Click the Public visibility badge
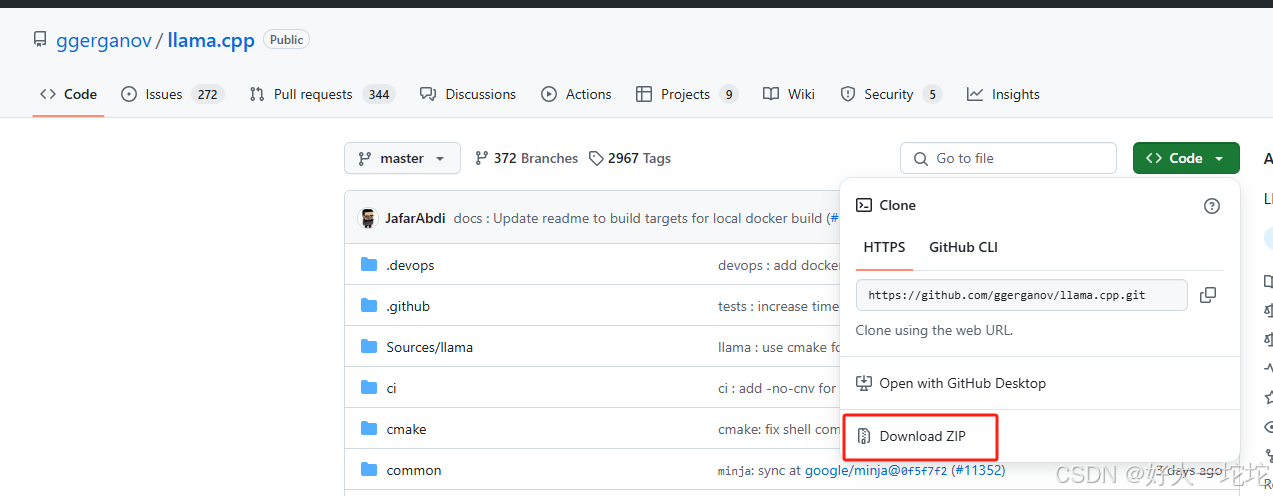Viewport: 1273px width, 496px height. [x=286, y=40]
